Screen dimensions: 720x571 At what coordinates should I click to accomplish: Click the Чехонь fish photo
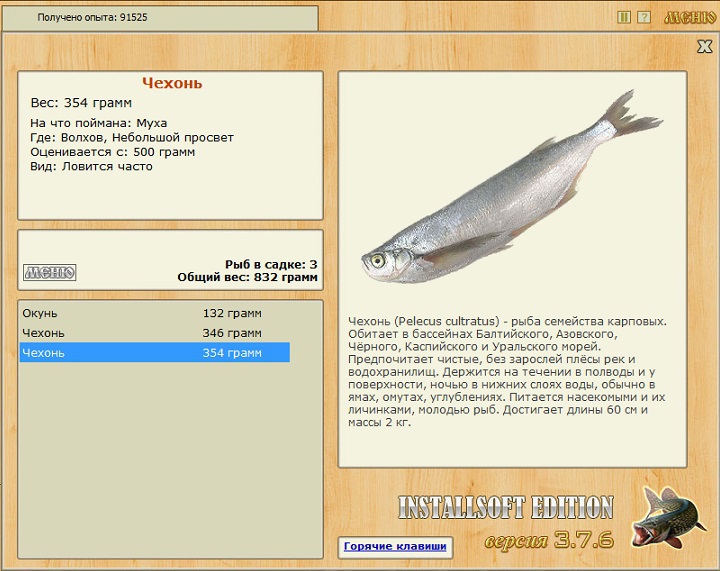(x=512, y=188)
